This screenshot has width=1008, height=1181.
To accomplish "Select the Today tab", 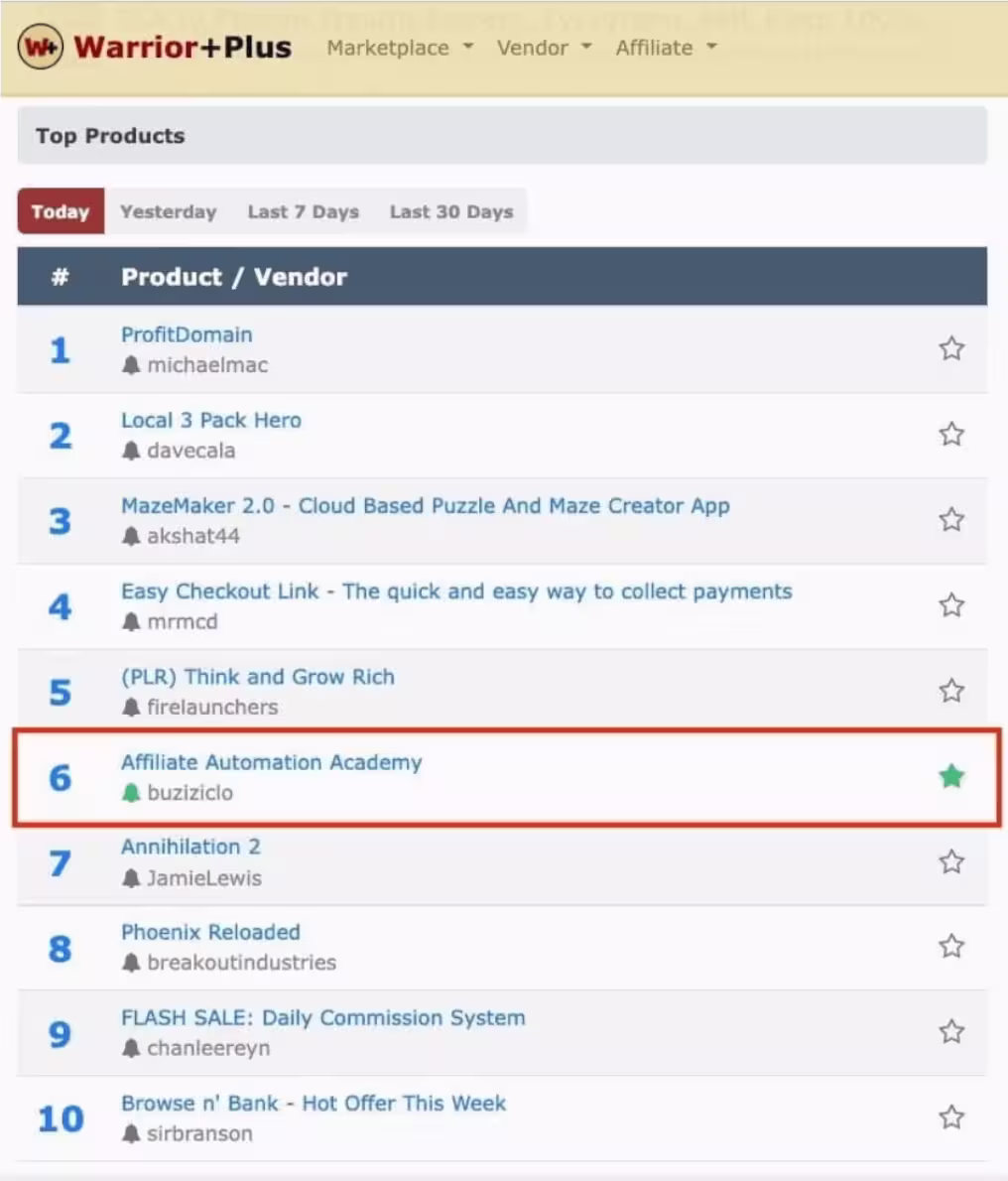I will coord(61,210).
